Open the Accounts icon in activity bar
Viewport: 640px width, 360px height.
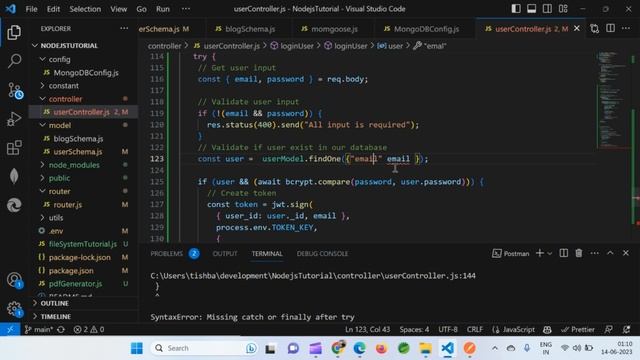pyautogui.click(x=15, y=280)
